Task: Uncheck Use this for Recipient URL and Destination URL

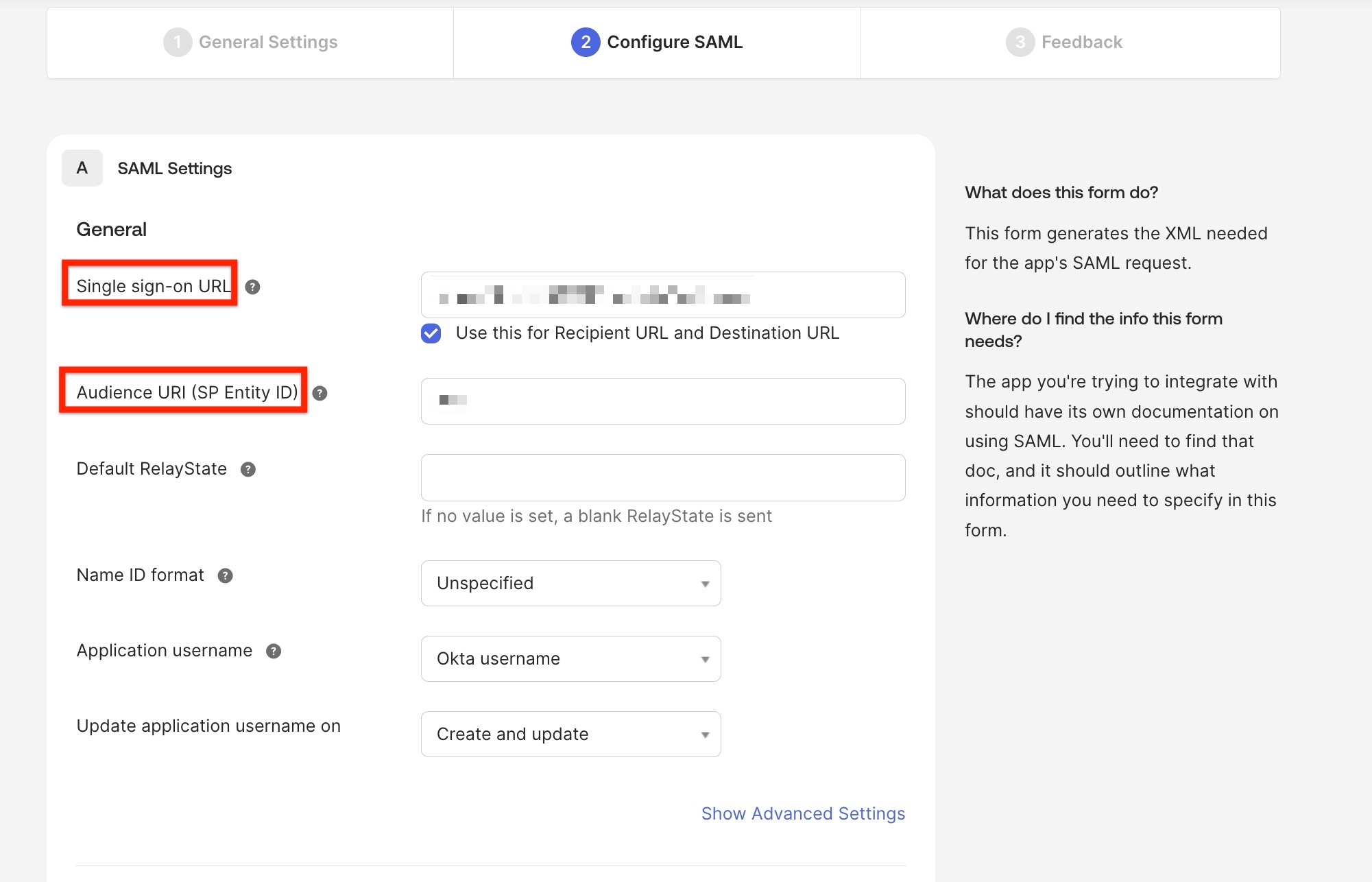Action: click(431, 333)
